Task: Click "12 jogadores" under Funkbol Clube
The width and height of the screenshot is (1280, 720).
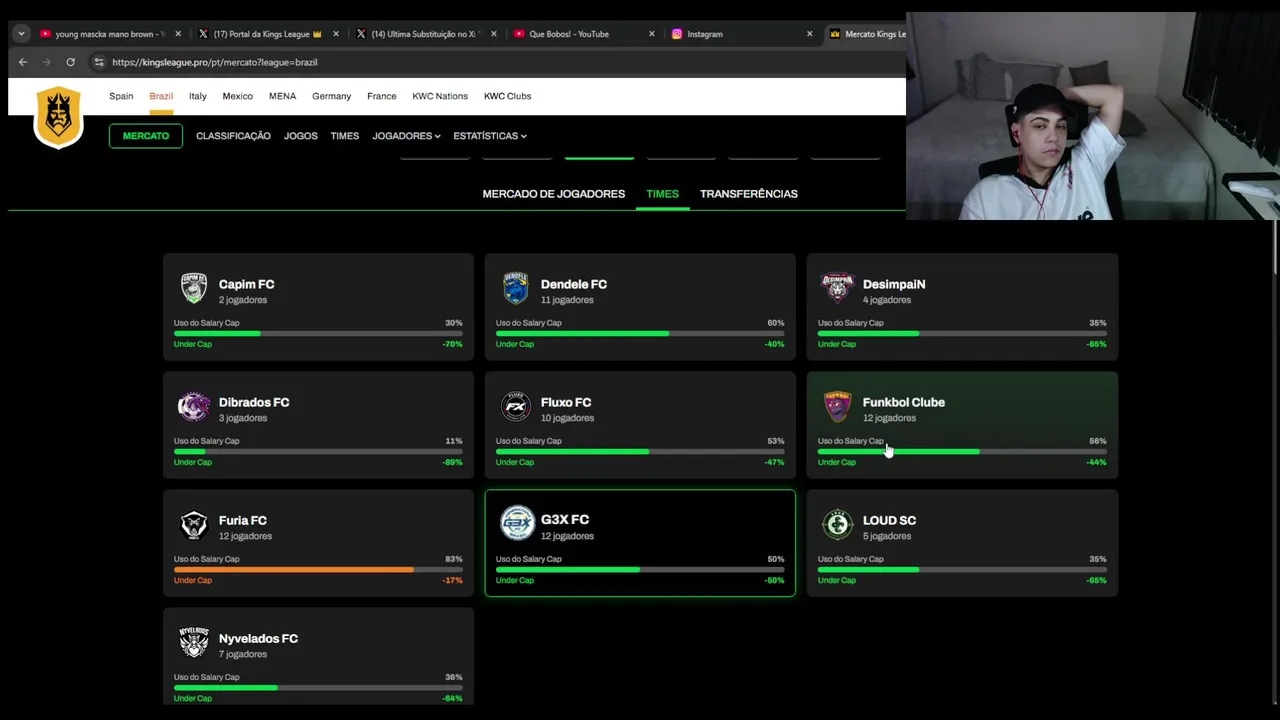Action: click(889, 418)
